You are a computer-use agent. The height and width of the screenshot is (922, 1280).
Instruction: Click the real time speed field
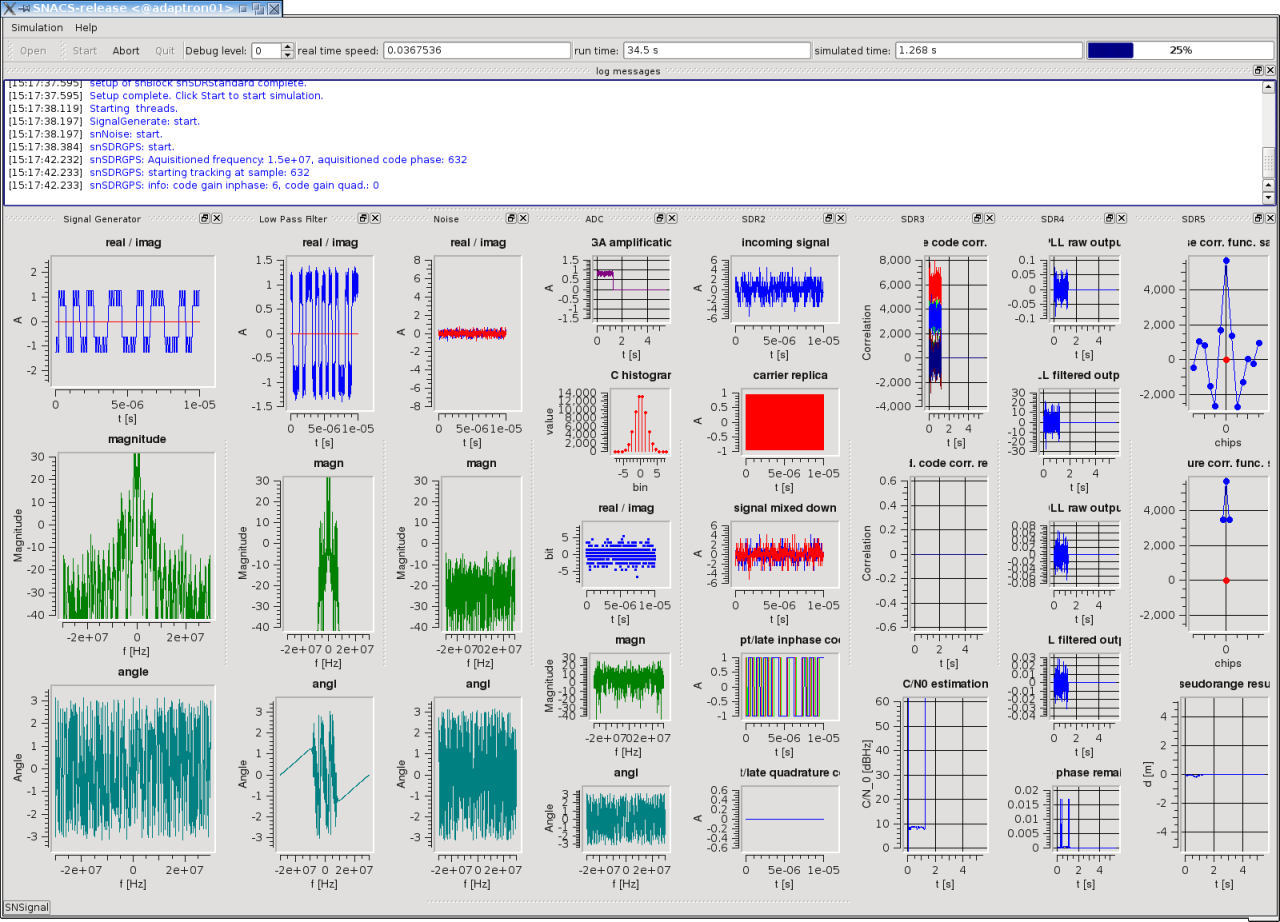[476, 51]
